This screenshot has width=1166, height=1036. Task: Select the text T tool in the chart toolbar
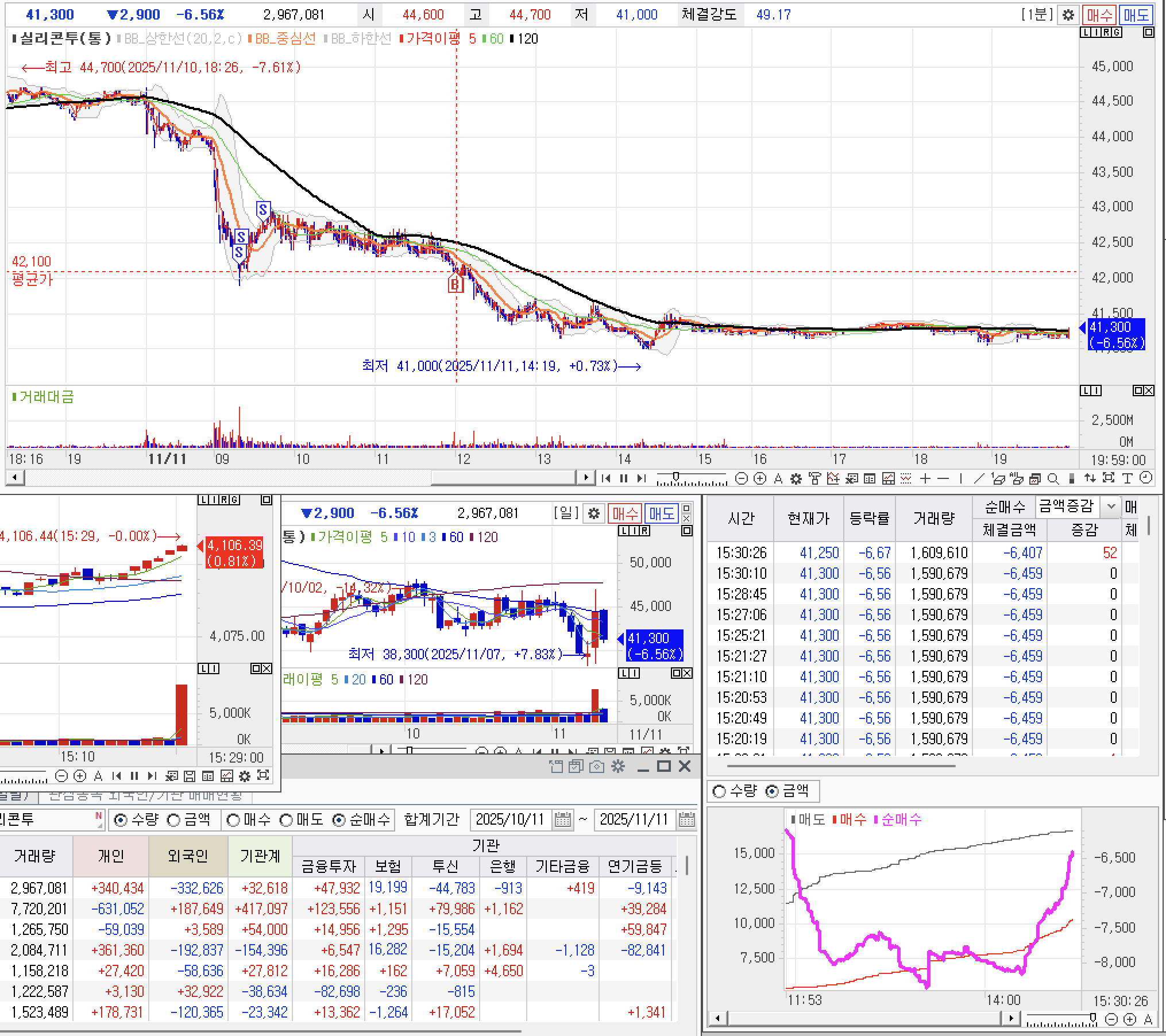pyautogui.click(x=1127, y=478)
